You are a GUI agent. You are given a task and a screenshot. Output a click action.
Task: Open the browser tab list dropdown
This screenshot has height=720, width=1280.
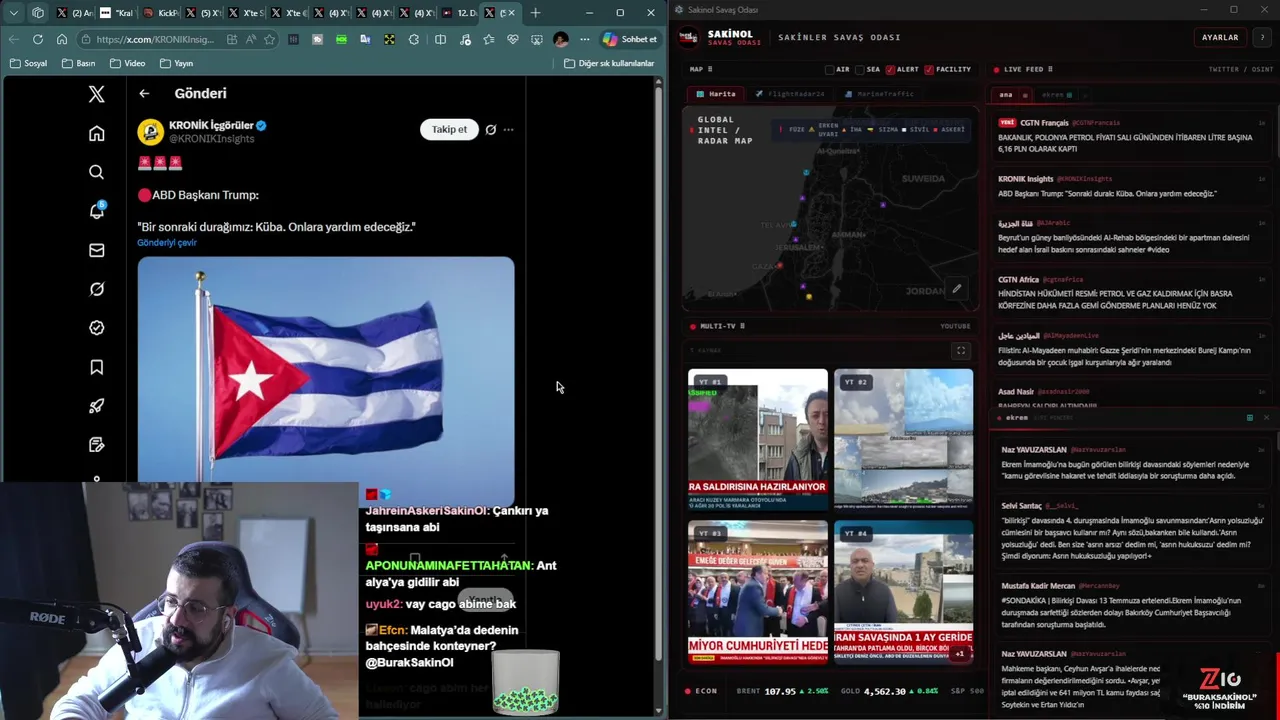tap(13, 13)
